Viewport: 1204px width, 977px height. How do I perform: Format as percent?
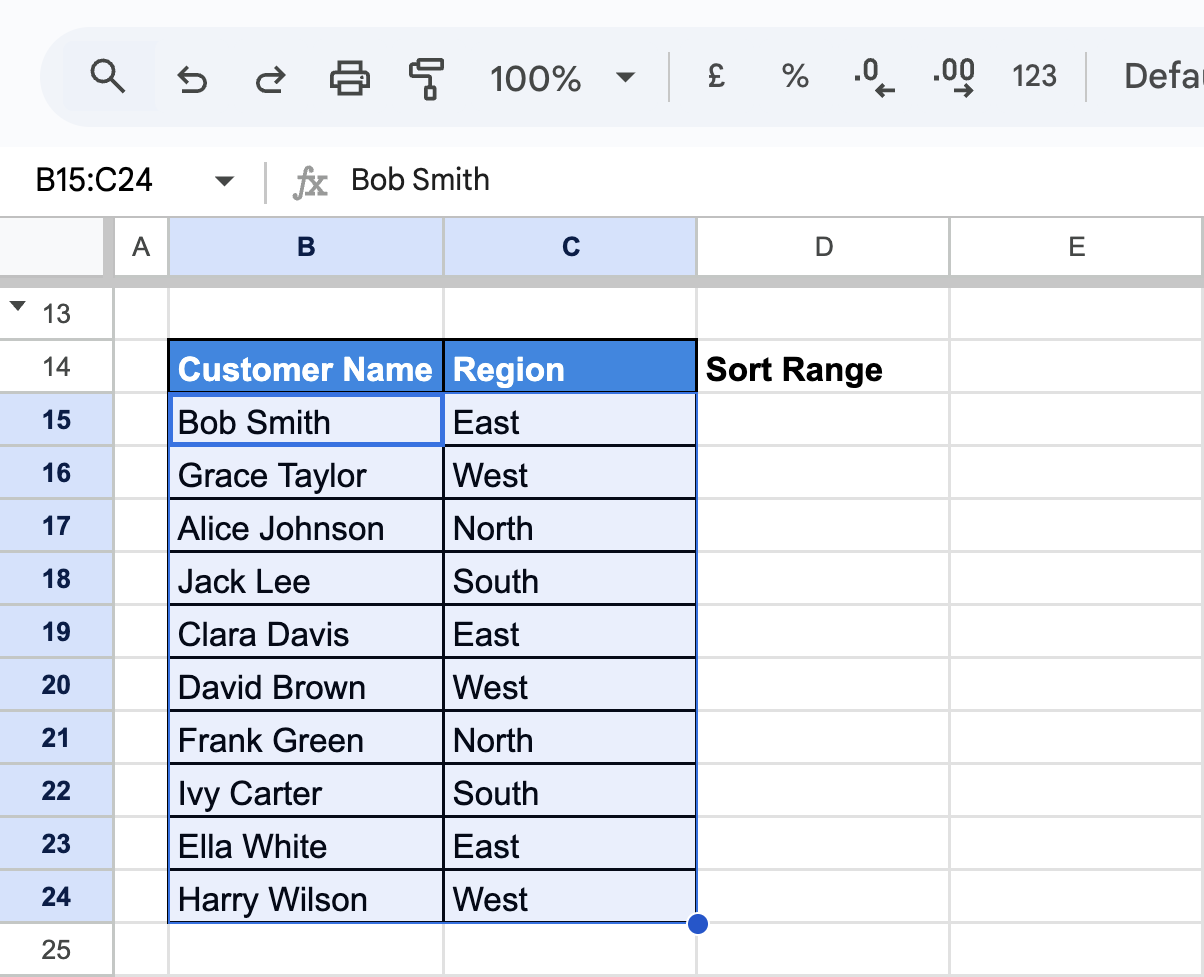click(795, 77)
